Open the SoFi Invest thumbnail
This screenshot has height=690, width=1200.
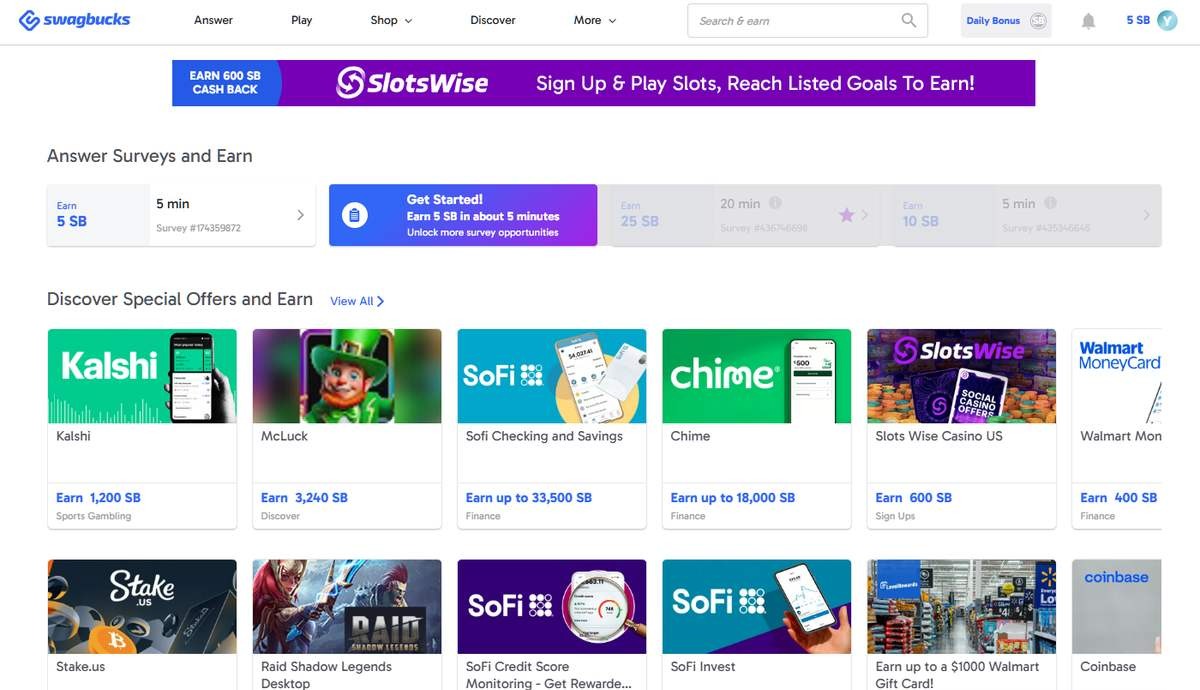(x=757, y=606)
